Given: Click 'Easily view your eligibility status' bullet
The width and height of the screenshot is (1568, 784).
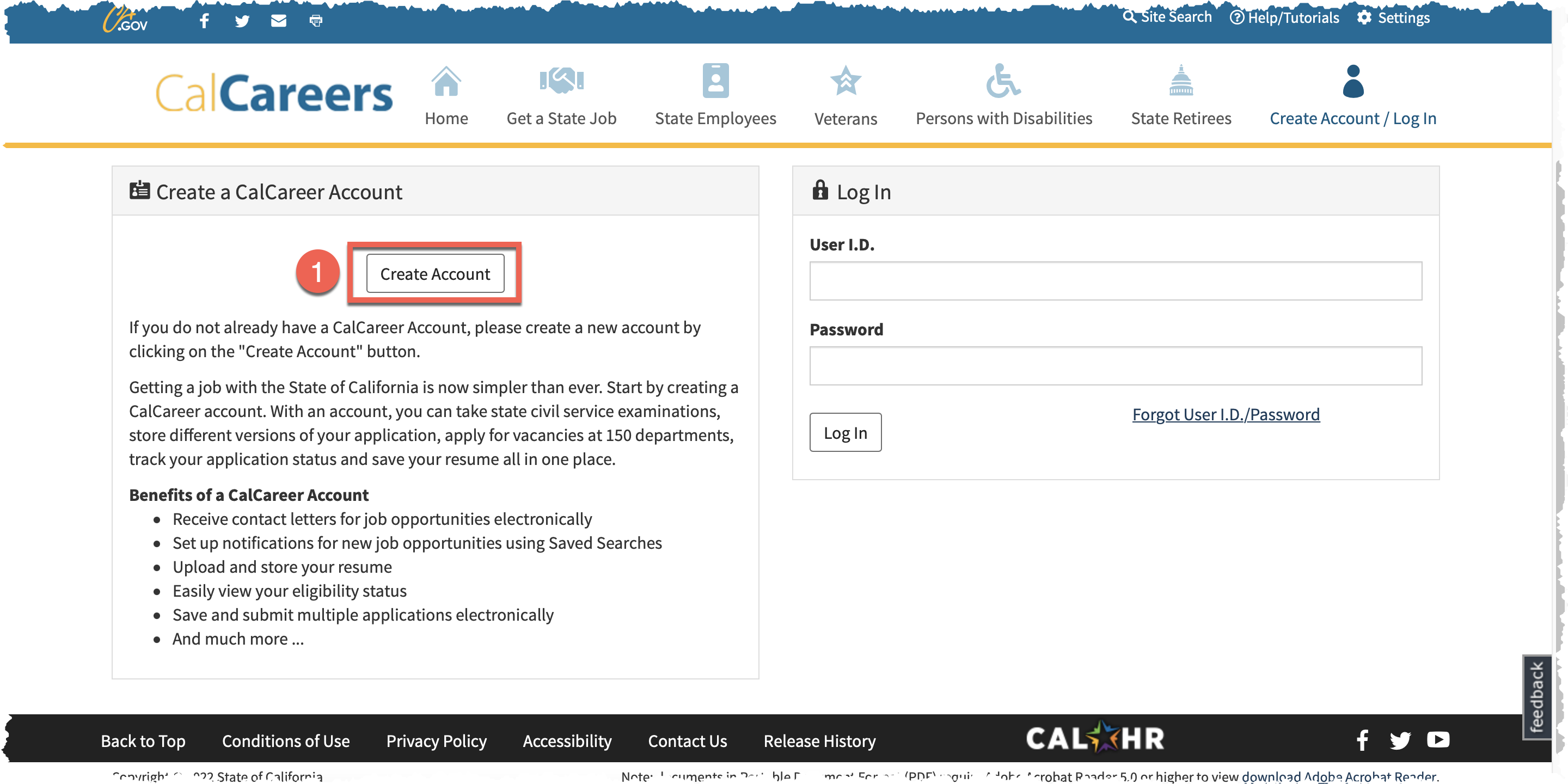Looking at the screenshot, I should click(289, 590).
